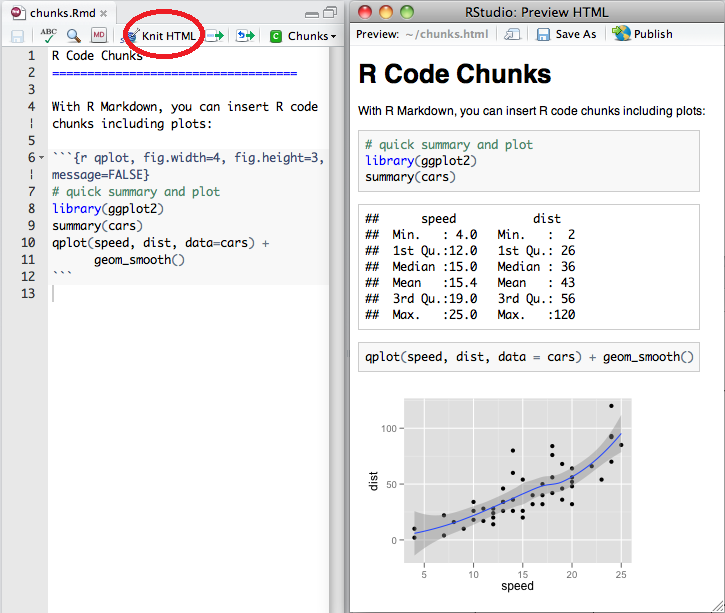
Task: Run the current line with the green arrow icon
Action: [215, 35]
